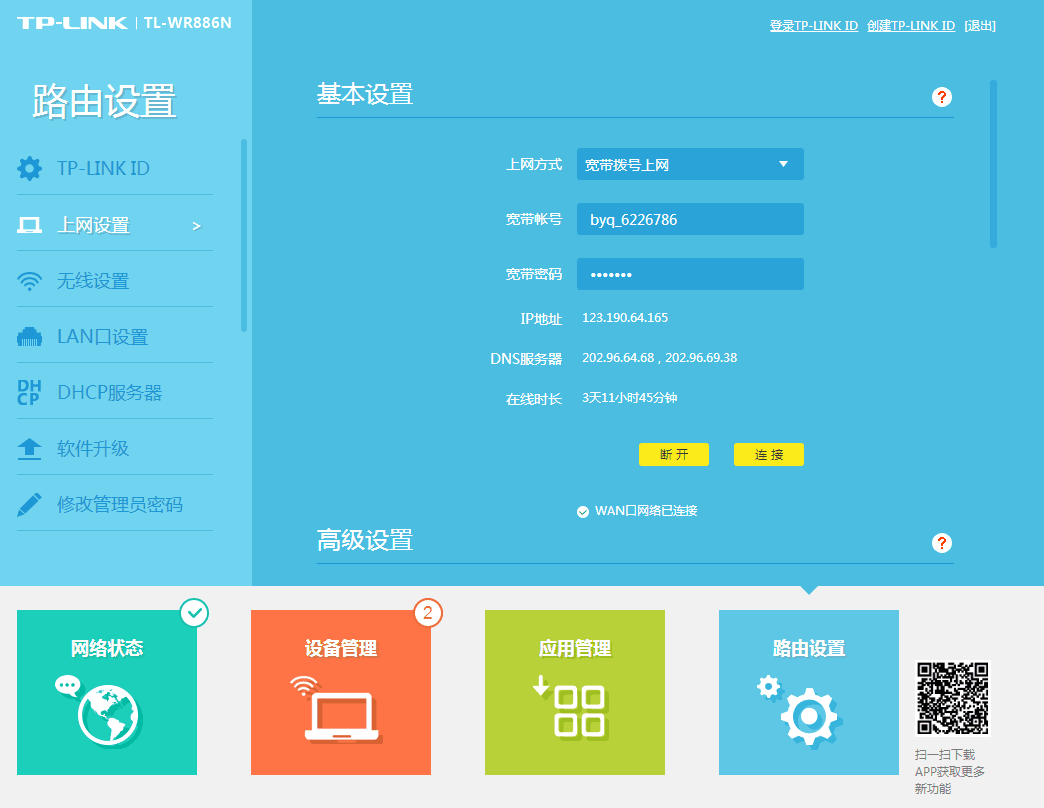1044x808 pixels.
Task: Click the gear icon beside TP-LINK ID
Action: (x=30, y=168)
